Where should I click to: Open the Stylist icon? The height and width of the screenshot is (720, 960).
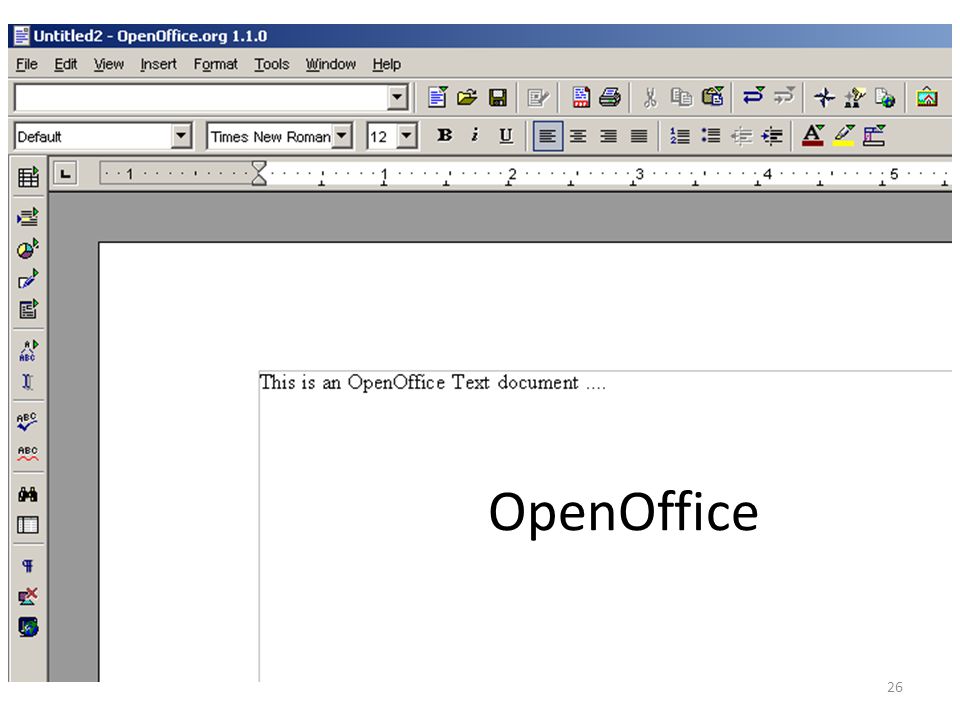pos(855,97)
